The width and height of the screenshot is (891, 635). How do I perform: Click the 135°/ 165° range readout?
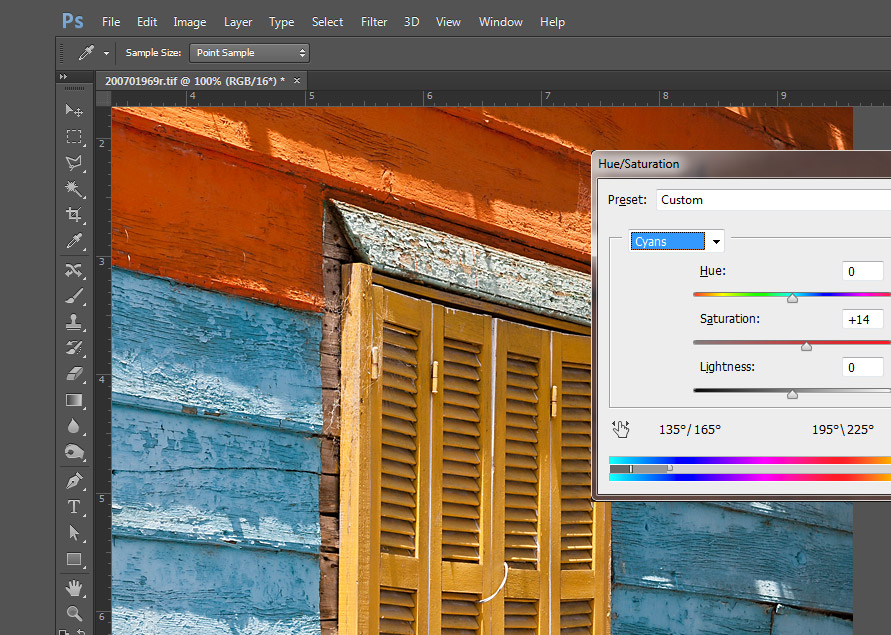coord(689,430)
